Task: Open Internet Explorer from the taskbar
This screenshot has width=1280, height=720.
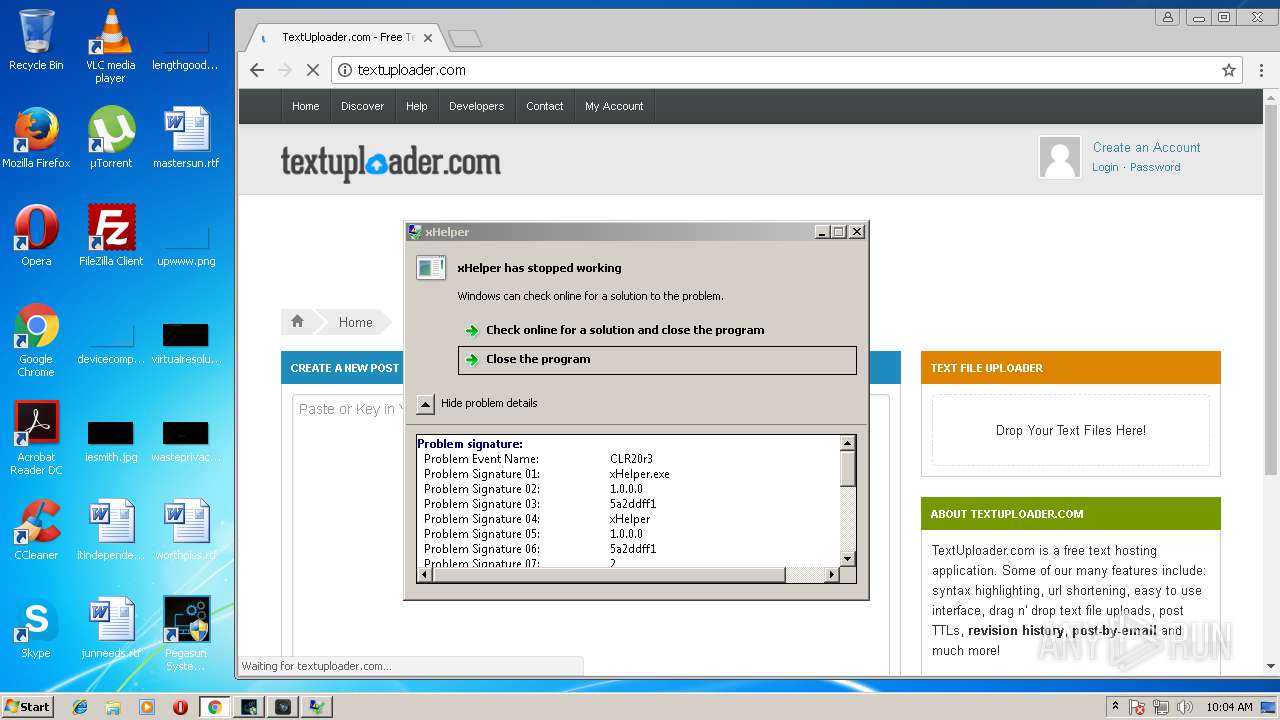Action: point(80,707)
